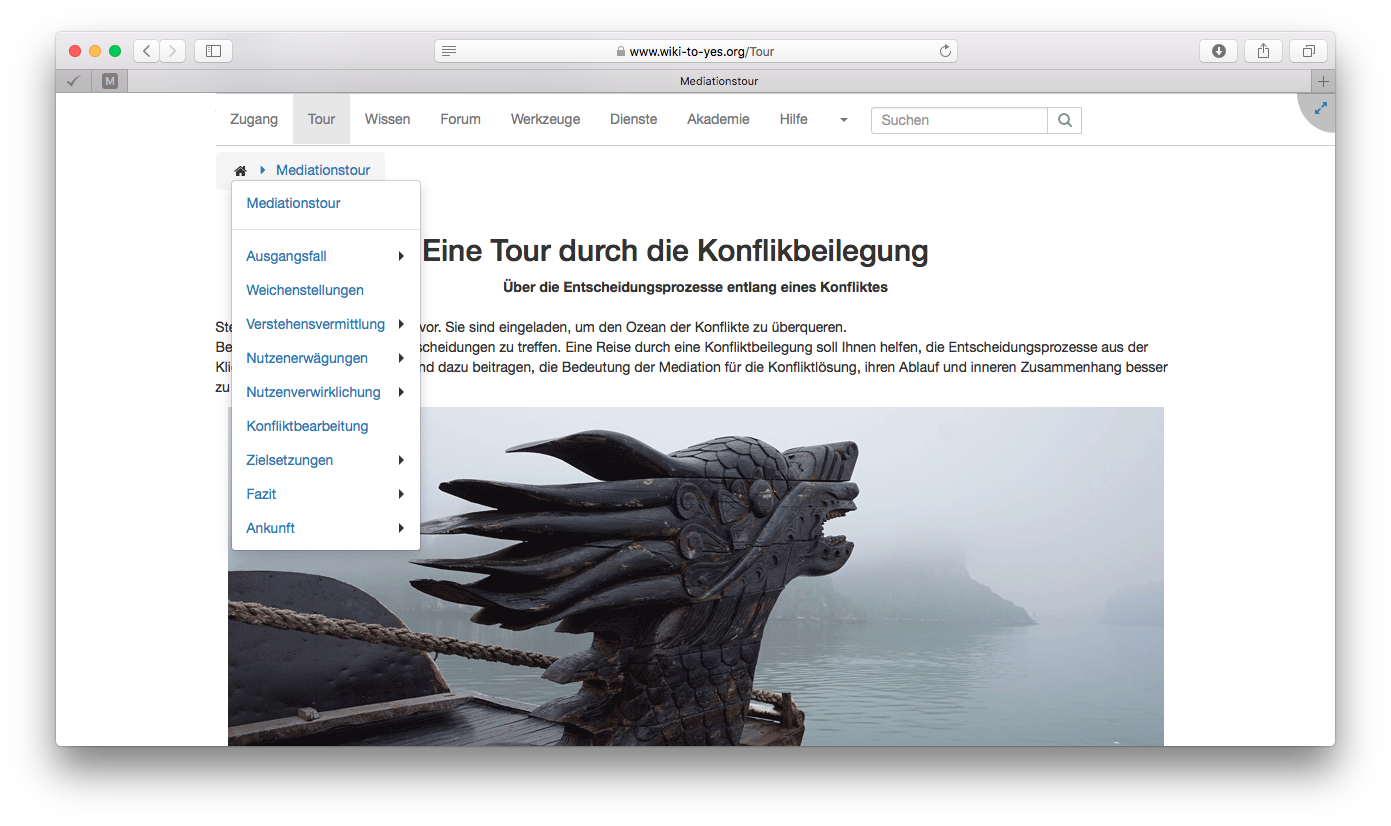Click the Safari share icon

1263,51
